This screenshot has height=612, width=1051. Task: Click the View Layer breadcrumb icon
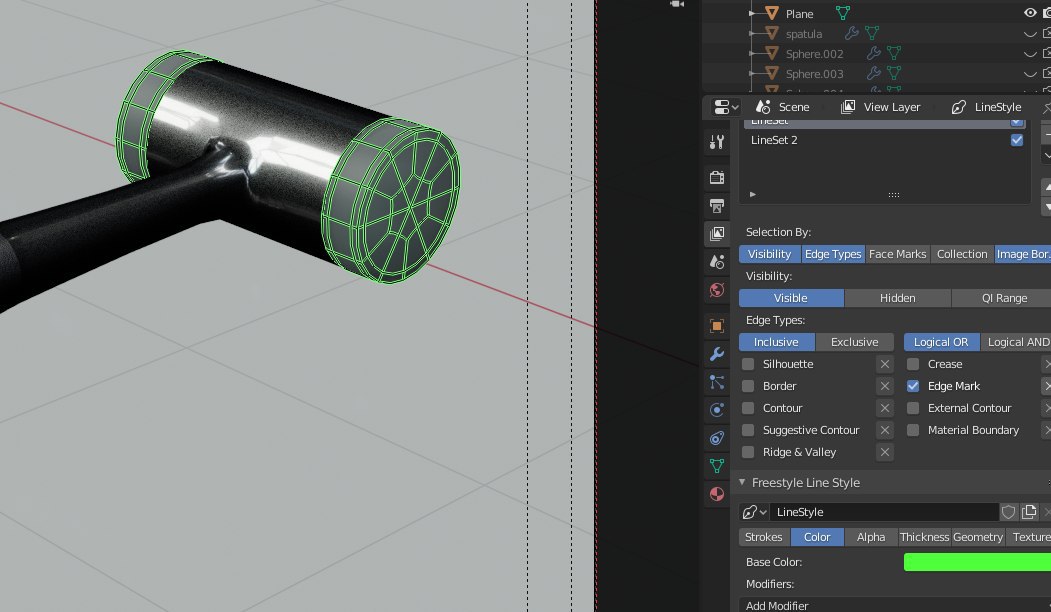pyautogui.click(x=848, y=107)
